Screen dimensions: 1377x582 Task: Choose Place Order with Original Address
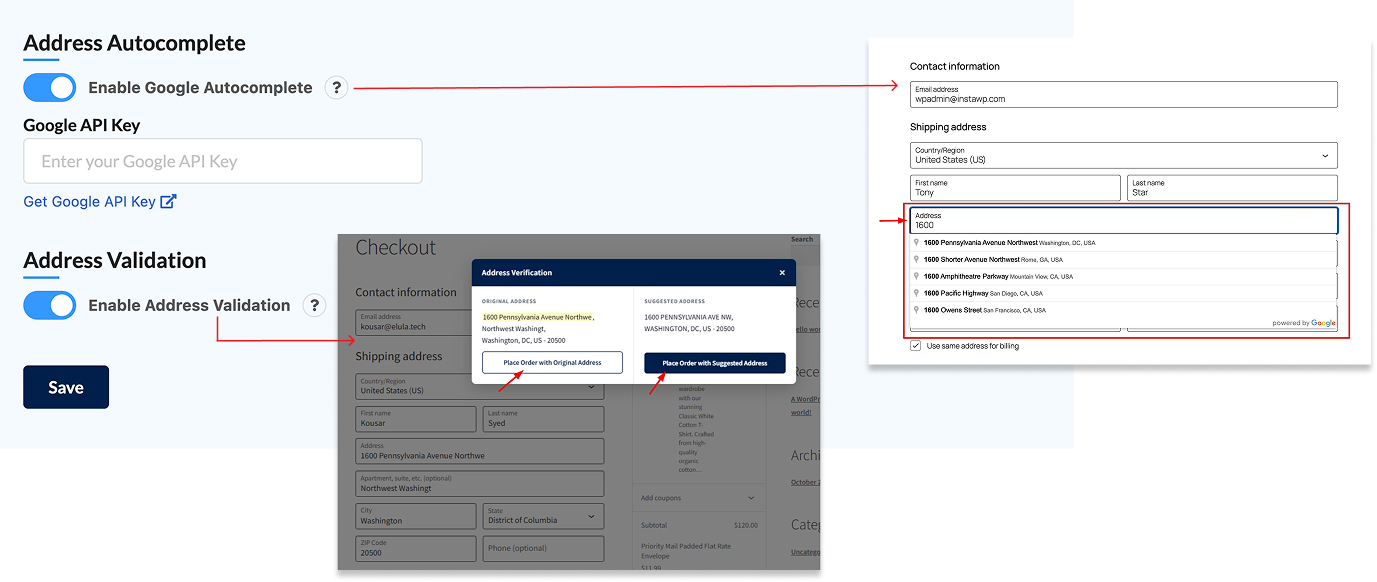coord(552,363)
